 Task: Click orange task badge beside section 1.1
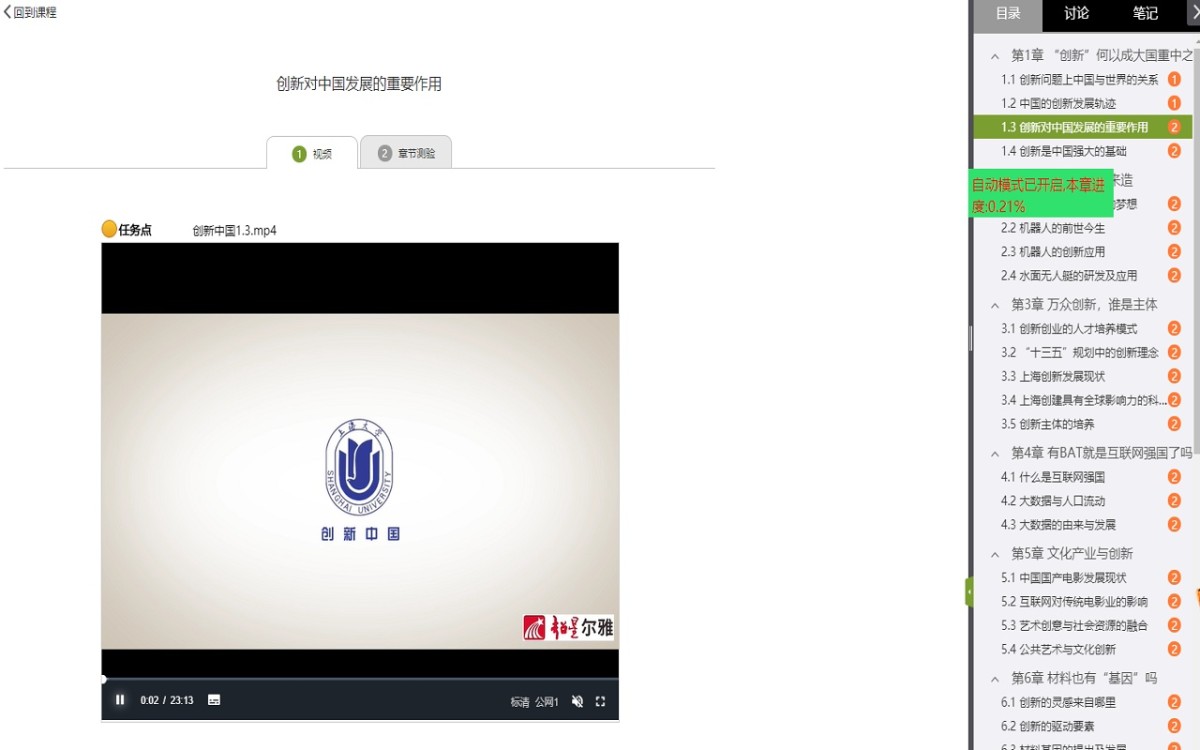tap(1174, 79)
